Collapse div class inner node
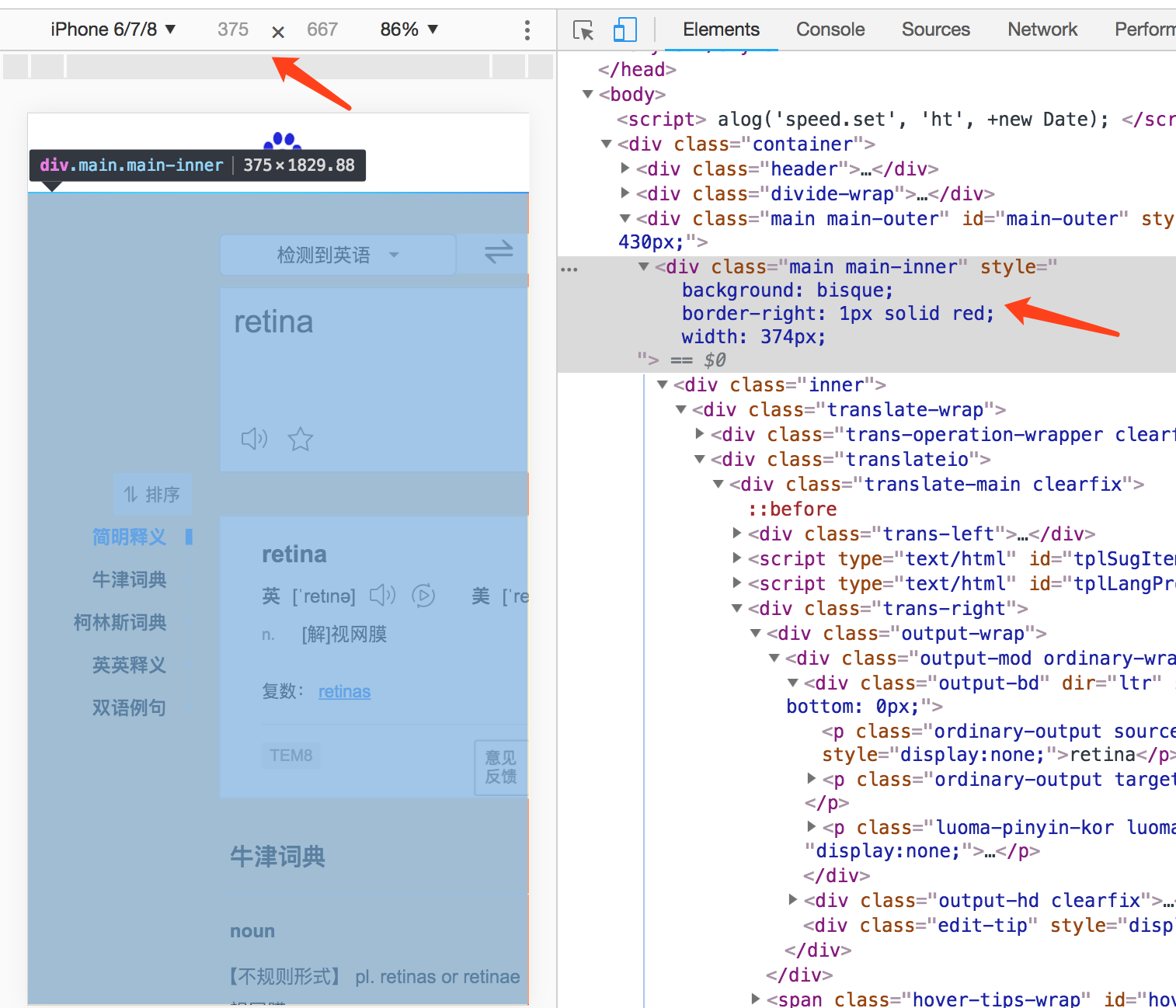Image resolution: width=1176 pixels, height=1008 pixels. [663, 384]
